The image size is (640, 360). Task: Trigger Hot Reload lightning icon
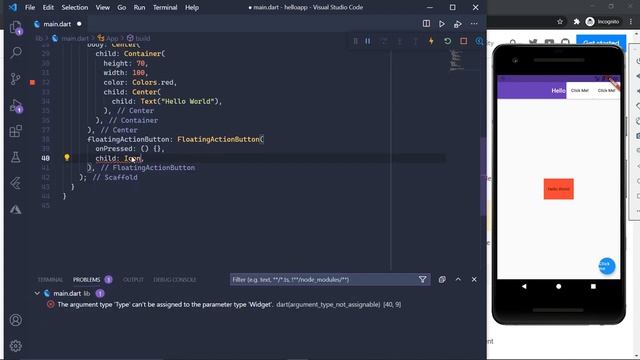pos(431,41)
